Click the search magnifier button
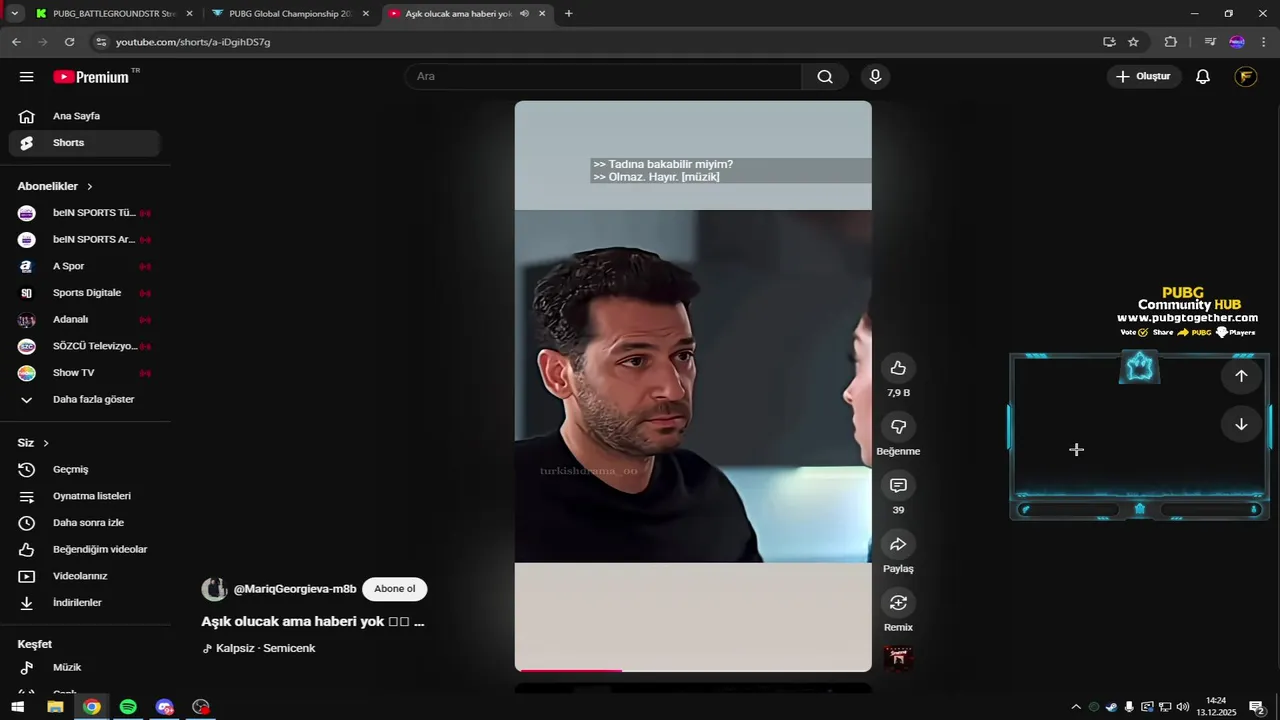The image size is (1280, 720). point(825,77)
